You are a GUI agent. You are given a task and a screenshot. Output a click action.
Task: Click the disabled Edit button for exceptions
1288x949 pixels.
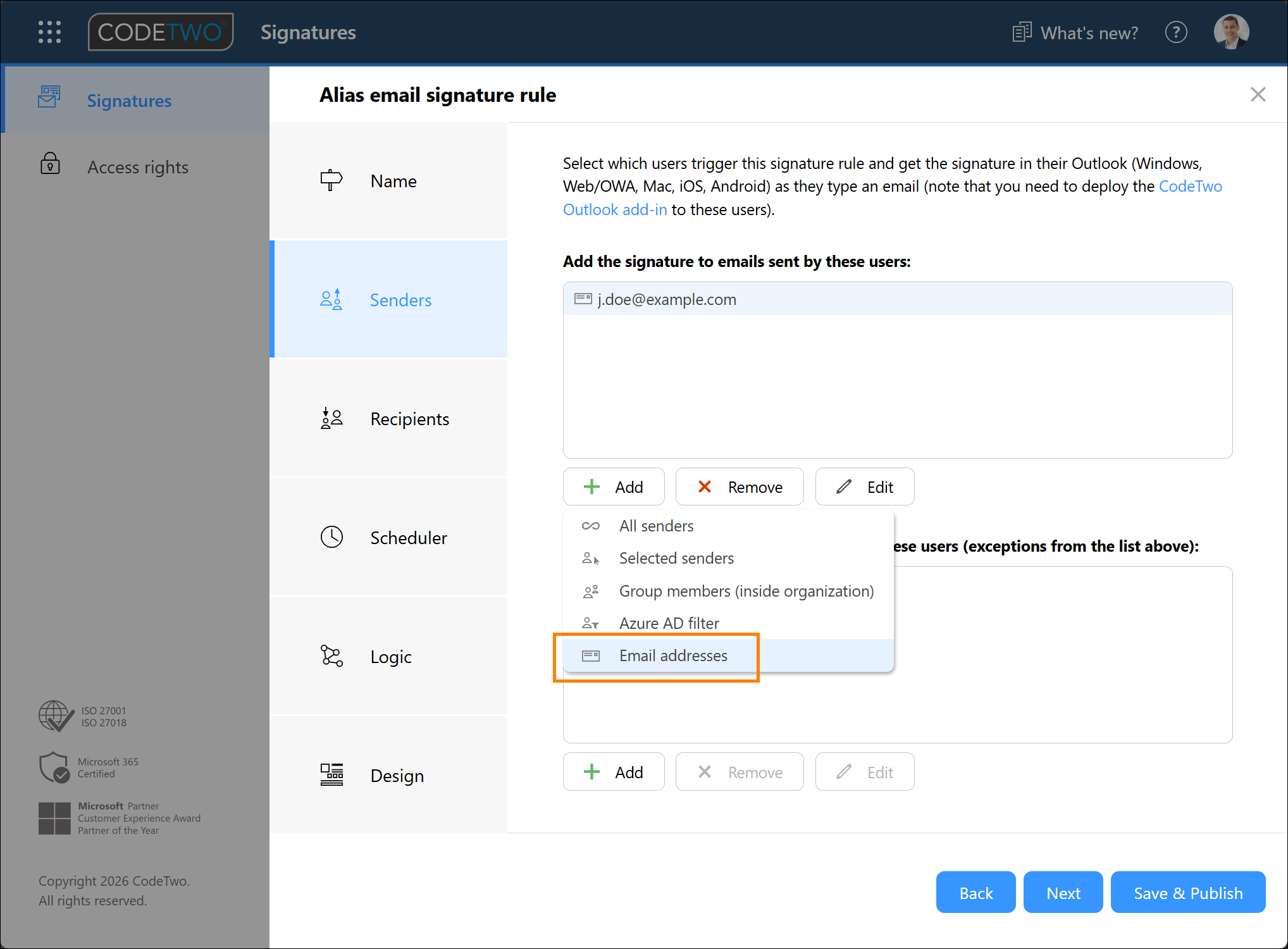tap(865, 772)
